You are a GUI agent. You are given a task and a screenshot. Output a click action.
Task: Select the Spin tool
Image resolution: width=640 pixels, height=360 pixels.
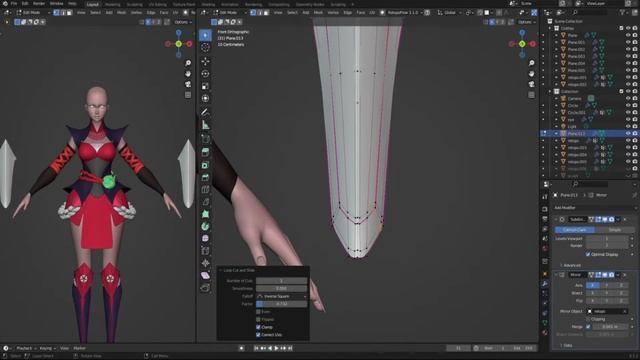pyautogui.click(x=205, y=226)
